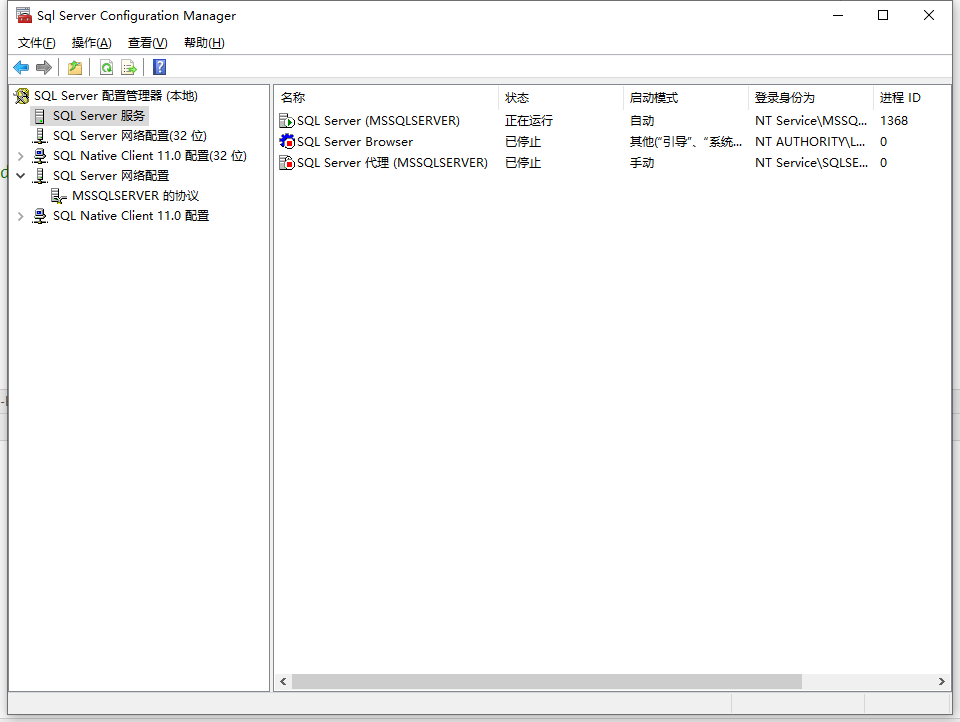960x722 pixels.
Task: Collapse the SQL Server 网络配置 node
Action: pos(20,176)
